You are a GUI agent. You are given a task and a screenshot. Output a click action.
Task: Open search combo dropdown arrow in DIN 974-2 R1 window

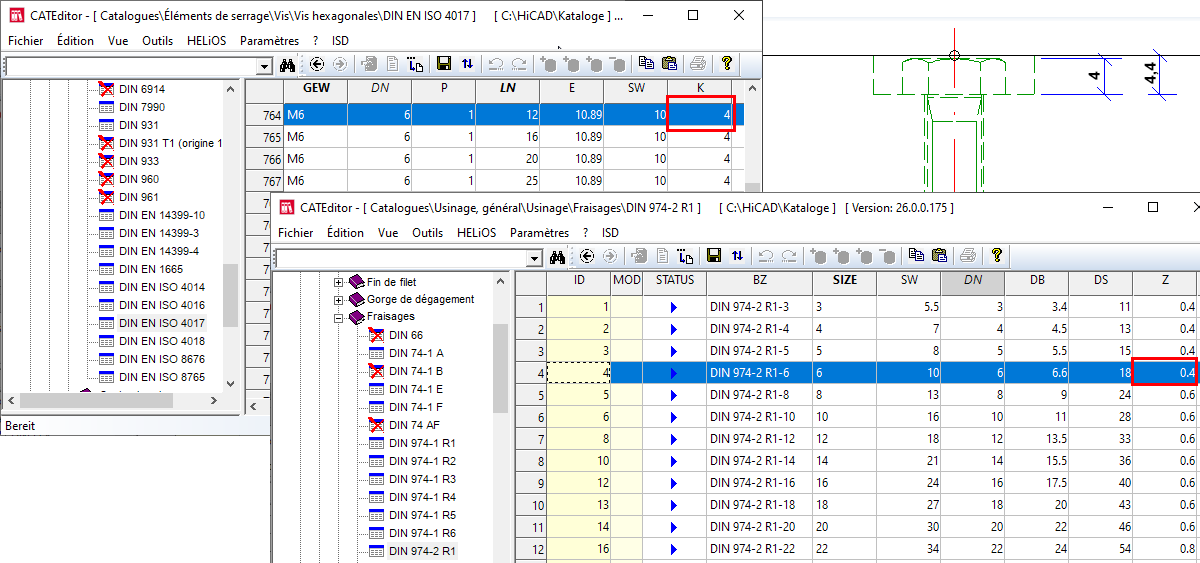pos(534,258)
